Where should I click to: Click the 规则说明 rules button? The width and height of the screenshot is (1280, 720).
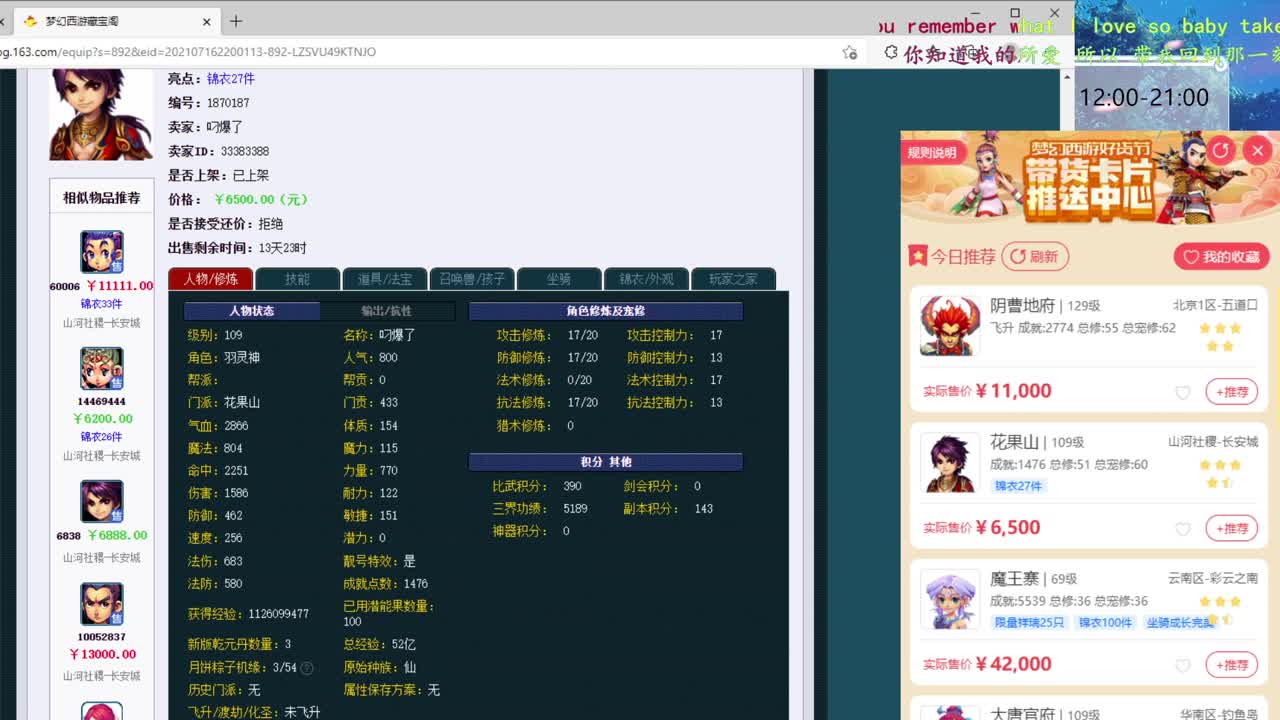[932, 153]
